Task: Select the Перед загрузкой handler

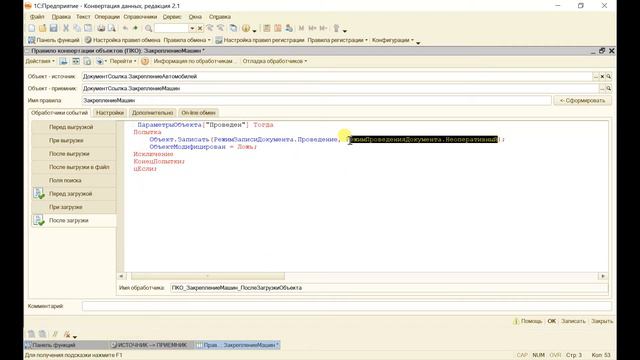Action: [74, 194]
